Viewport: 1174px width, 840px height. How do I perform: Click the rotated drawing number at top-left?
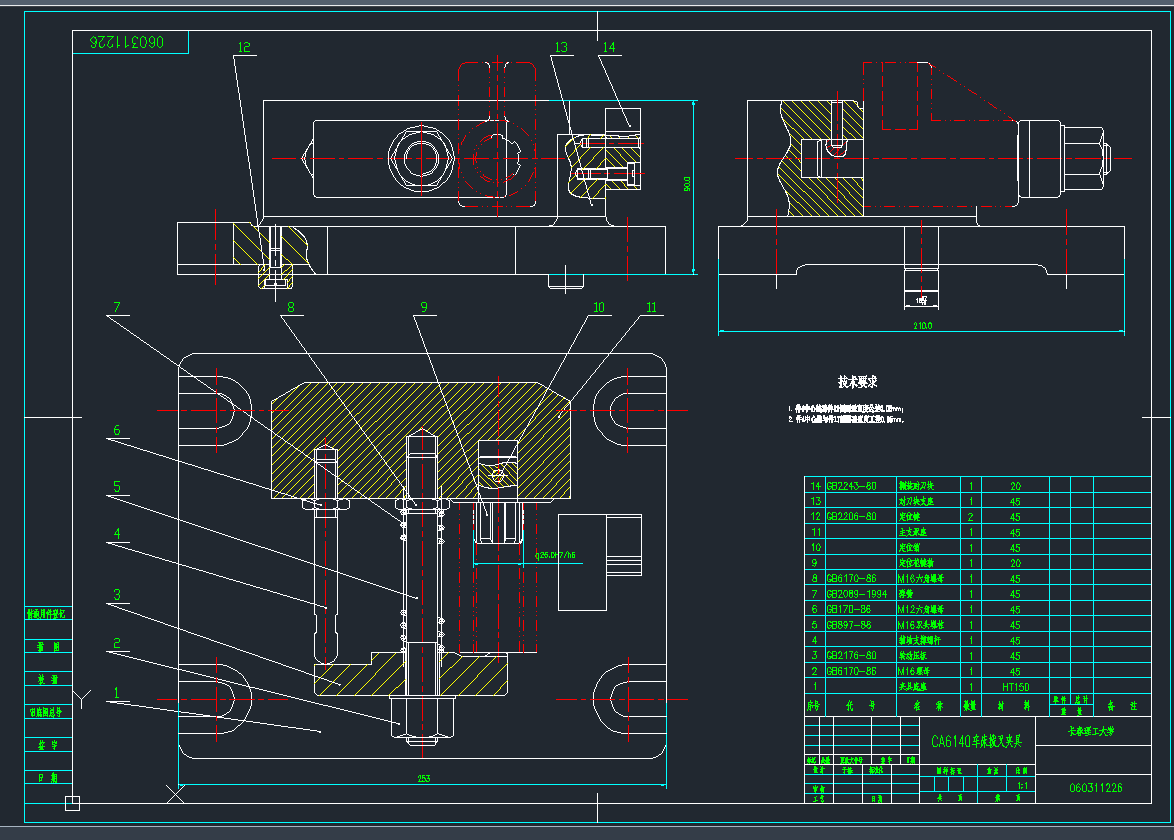127,42
